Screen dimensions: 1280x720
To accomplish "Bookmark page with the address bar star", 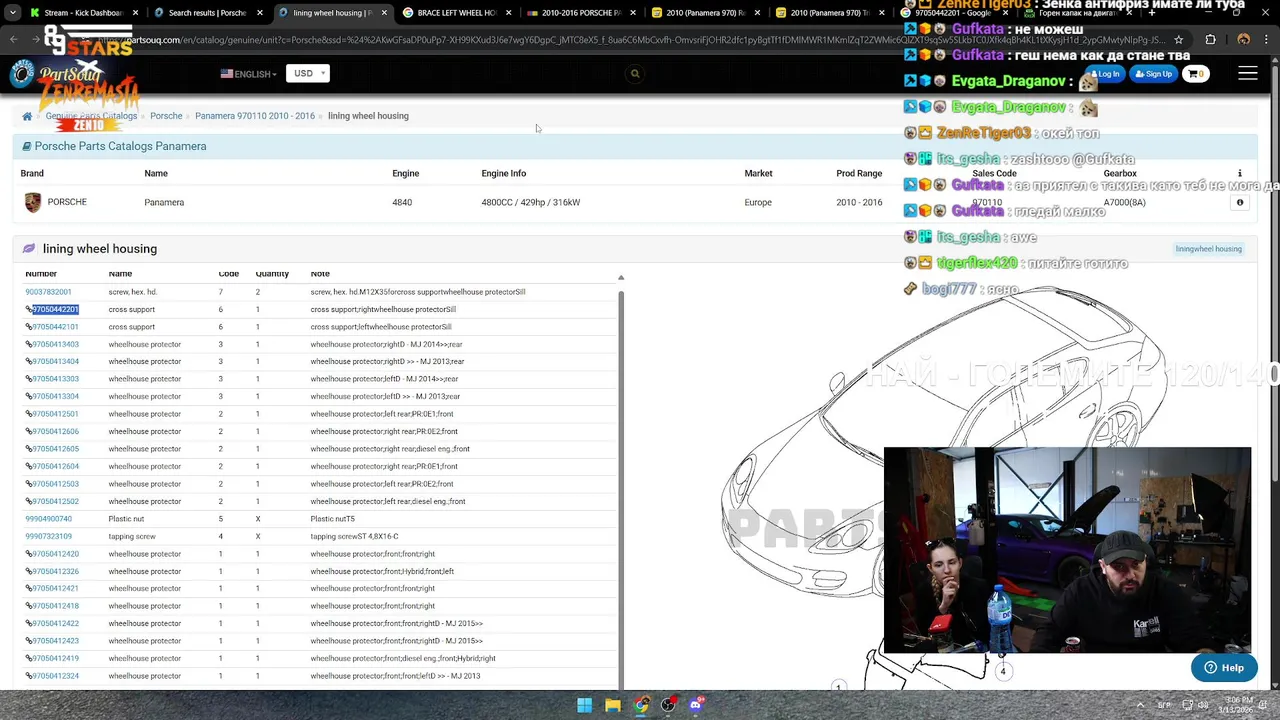I will tap(1180, 40).
